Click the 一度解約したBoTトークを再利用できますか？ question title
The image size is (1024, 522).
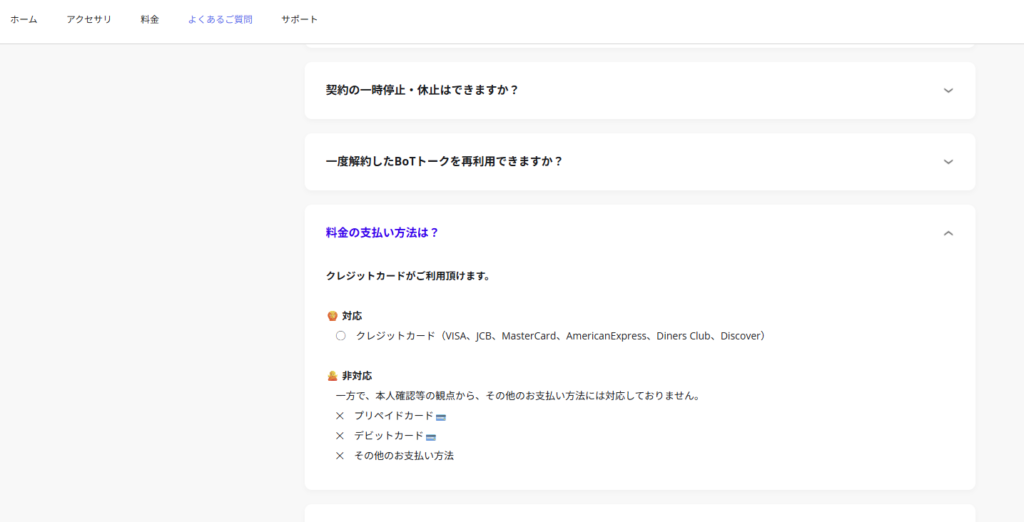[444, 161]
